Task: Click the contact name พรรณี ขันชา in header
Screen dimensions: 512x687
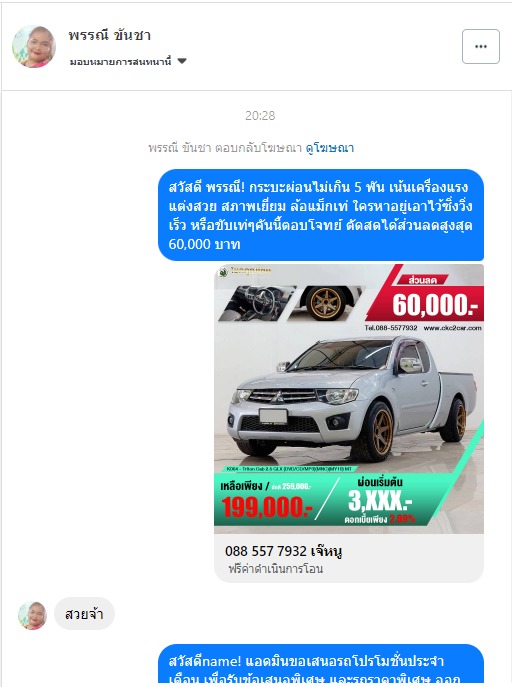Action: (109, 35)
